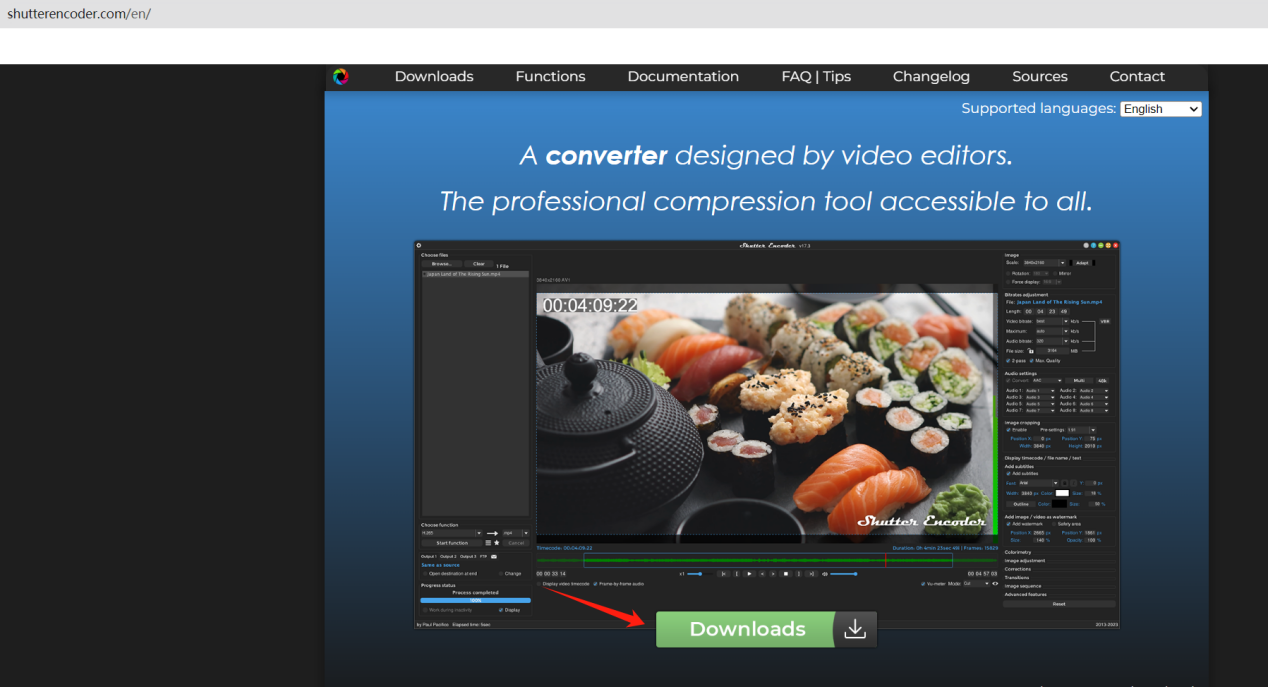1268x687 pixels.
Task: Open the Functions menu
Action: tap(551, 76)
